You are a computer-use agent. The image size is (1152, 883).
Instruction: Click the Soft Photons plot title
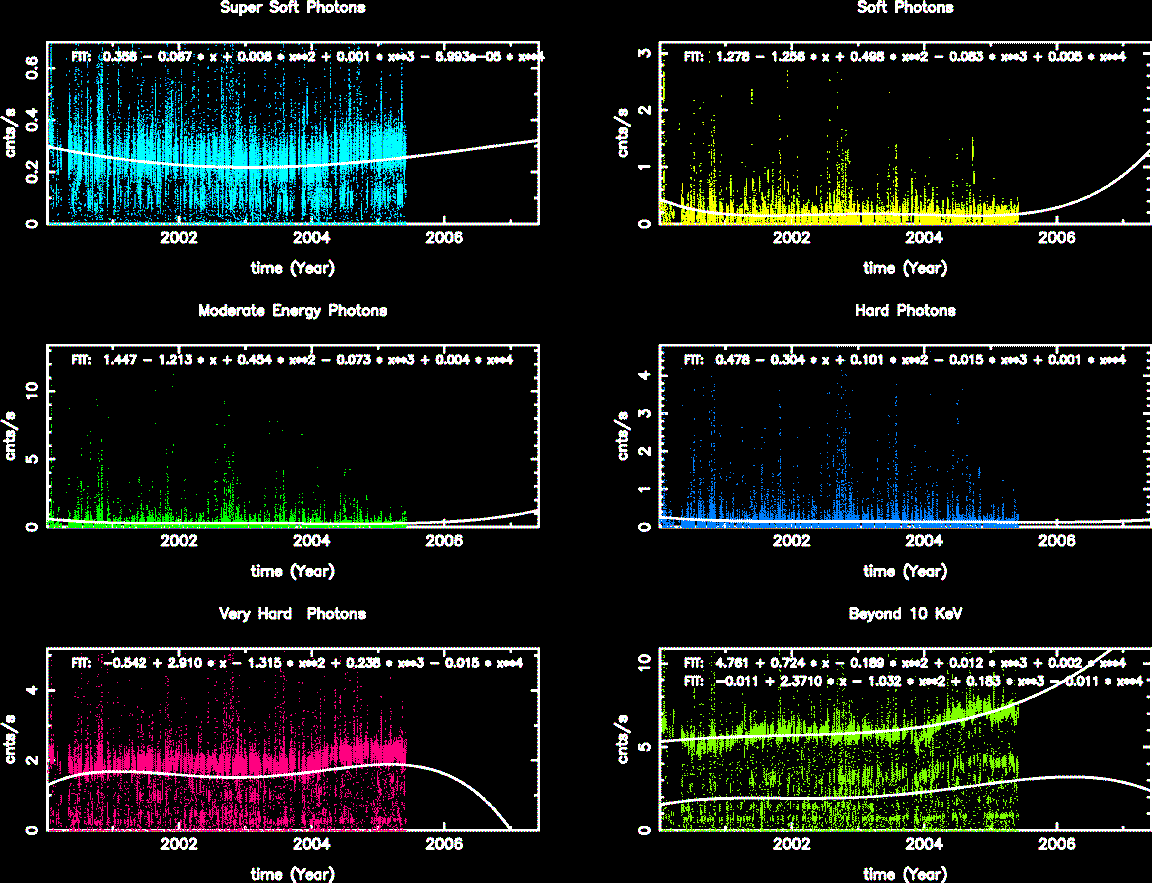905,8
